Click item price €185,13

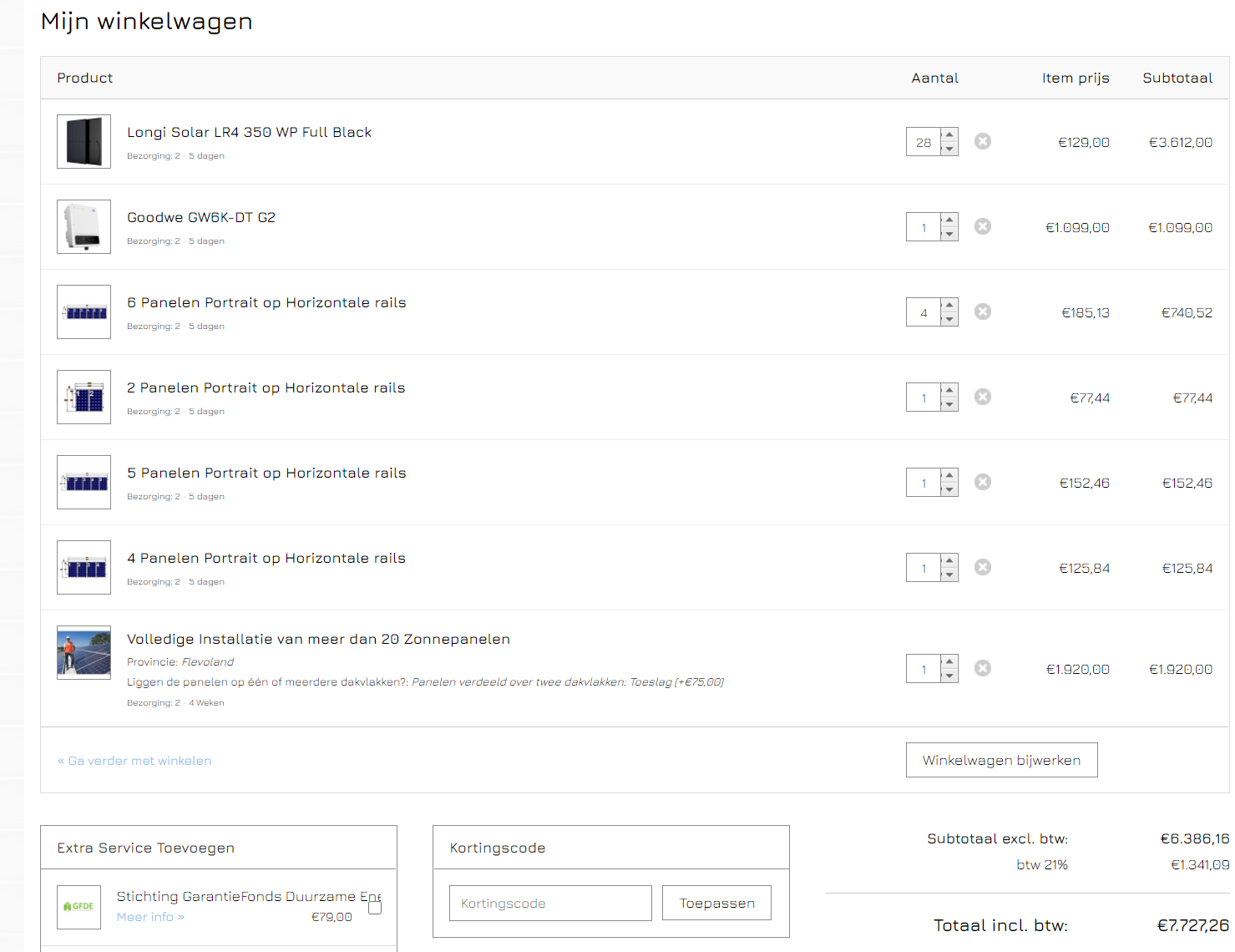point(1086,313)
